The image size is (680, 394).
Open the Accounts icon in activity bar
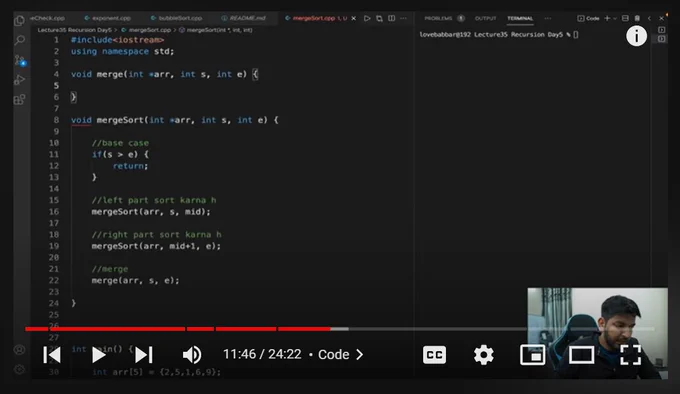(x=20, y=349)
